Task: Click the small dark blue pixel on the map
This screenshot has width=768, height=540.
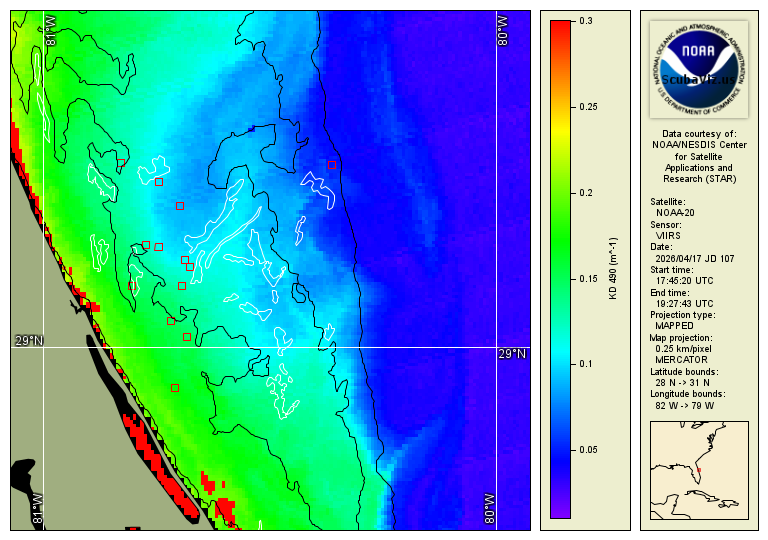Action: [252, 129]
